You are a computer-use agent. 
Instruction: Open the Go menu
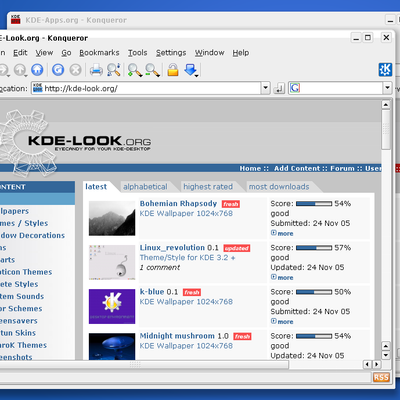tap(66, 53)
